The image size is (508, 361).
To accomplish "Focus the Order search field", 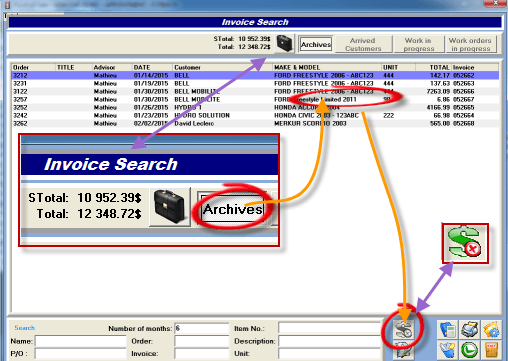I will click(x=202, y=341).
